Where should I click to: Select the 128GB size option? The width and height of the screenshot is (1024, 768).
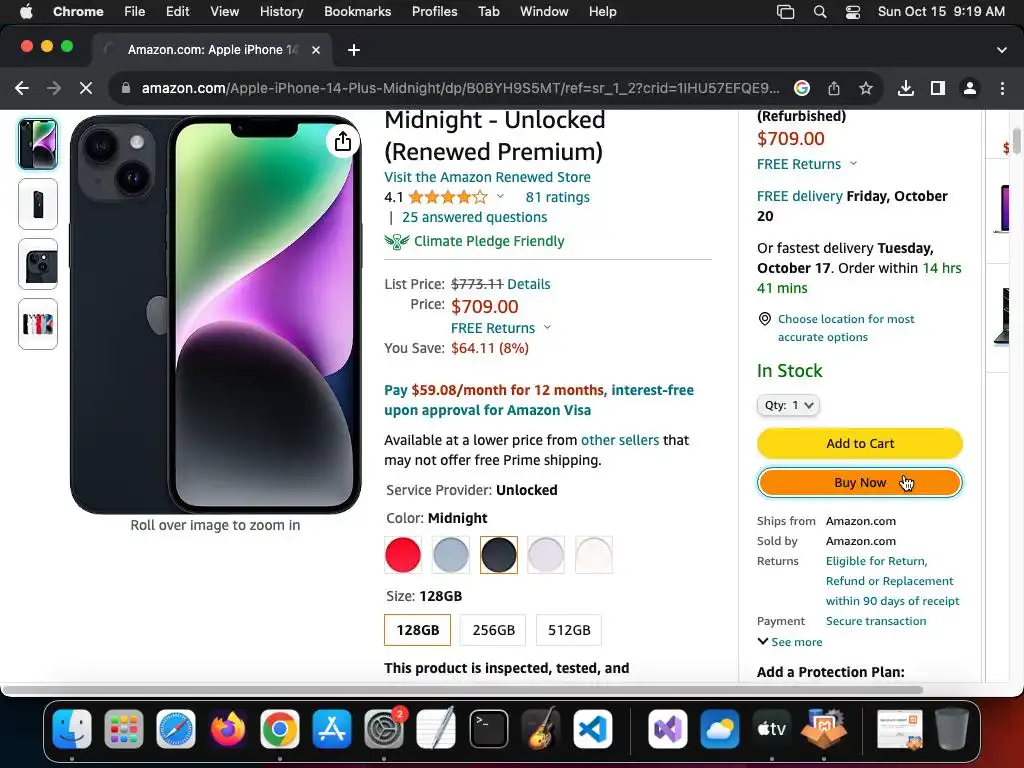[x=417, y=630]
